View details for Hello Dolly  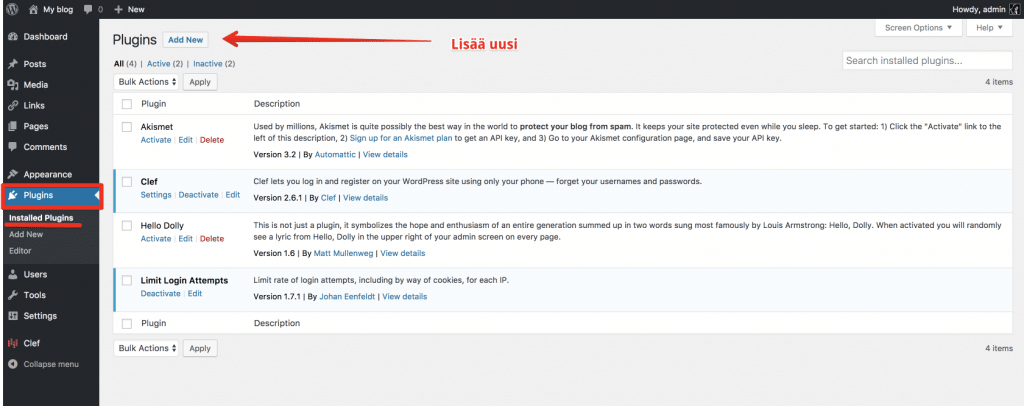pos(402,253)
